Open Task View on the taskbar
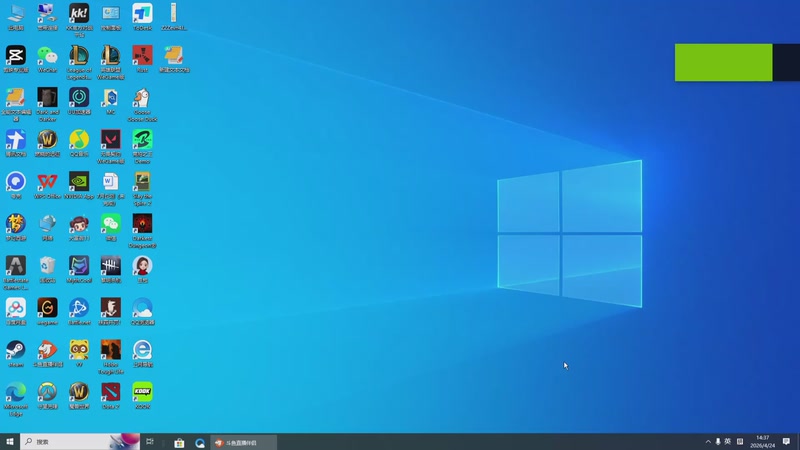The image size is (800, 450). coord(150,442)
